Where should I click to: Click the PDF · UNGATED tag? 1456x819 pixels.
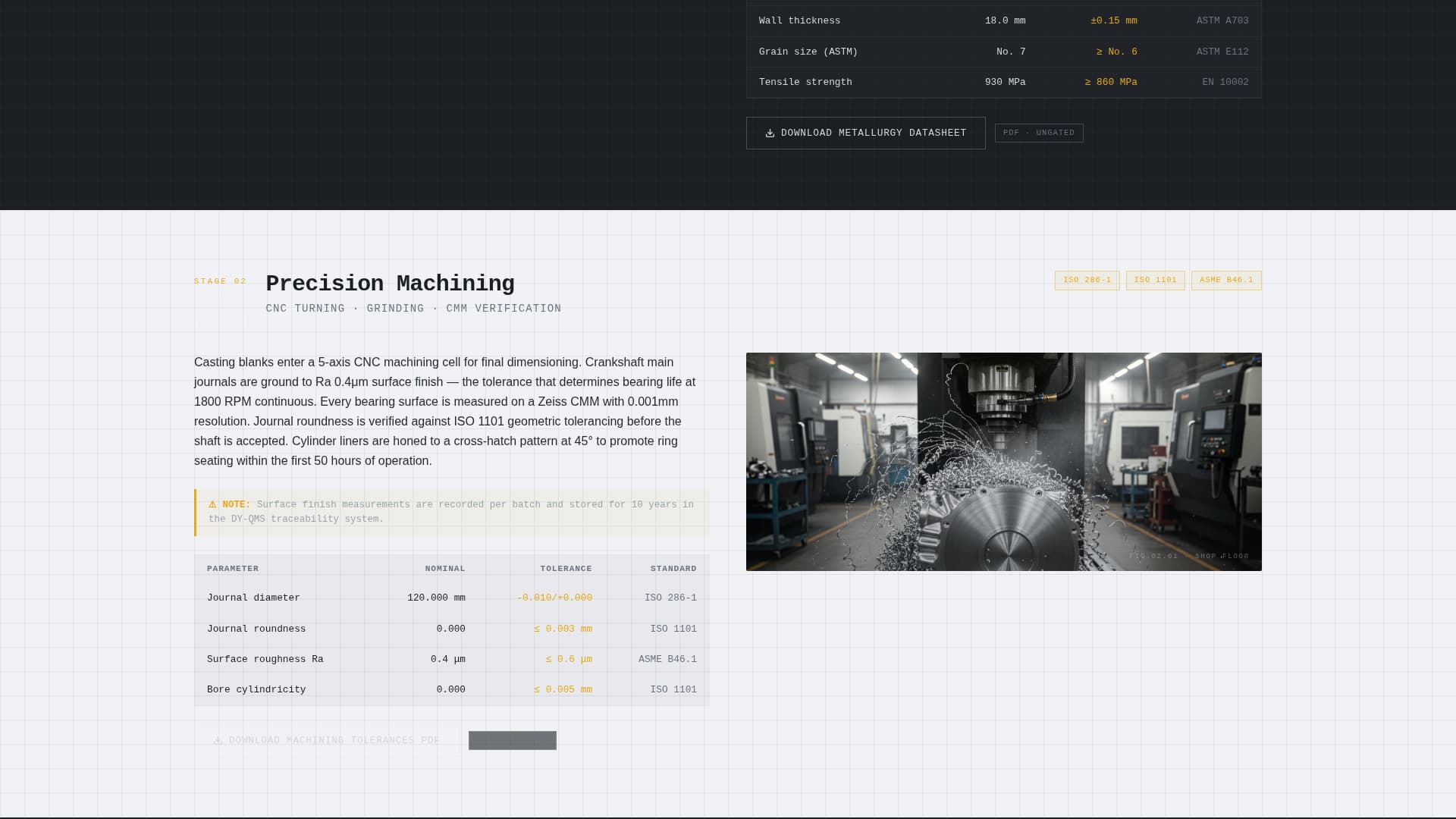[1038, 133]
